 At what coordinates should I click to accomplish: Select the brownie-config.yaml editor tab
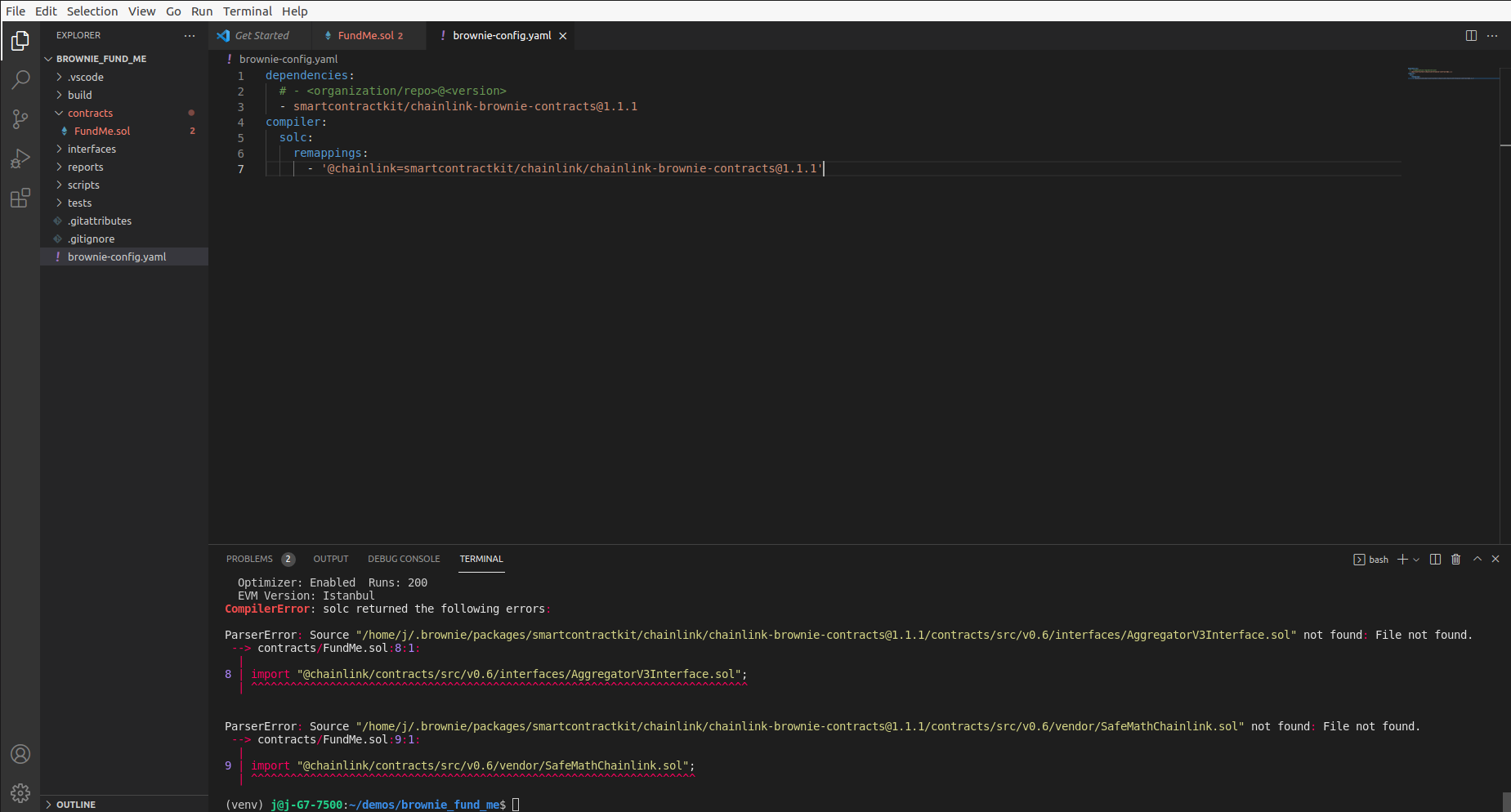tap(499, 36)
